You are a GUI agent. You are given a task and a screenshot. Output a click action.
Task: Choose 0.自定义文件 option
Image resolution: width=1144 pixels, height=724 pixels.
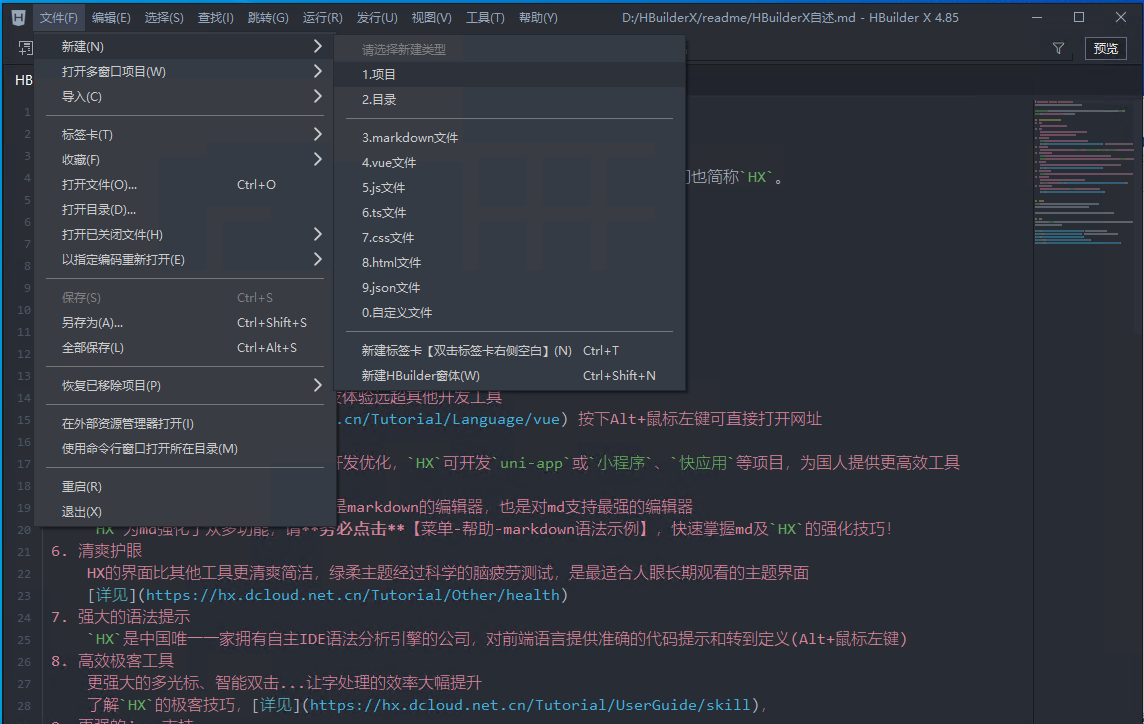(396, 313)
